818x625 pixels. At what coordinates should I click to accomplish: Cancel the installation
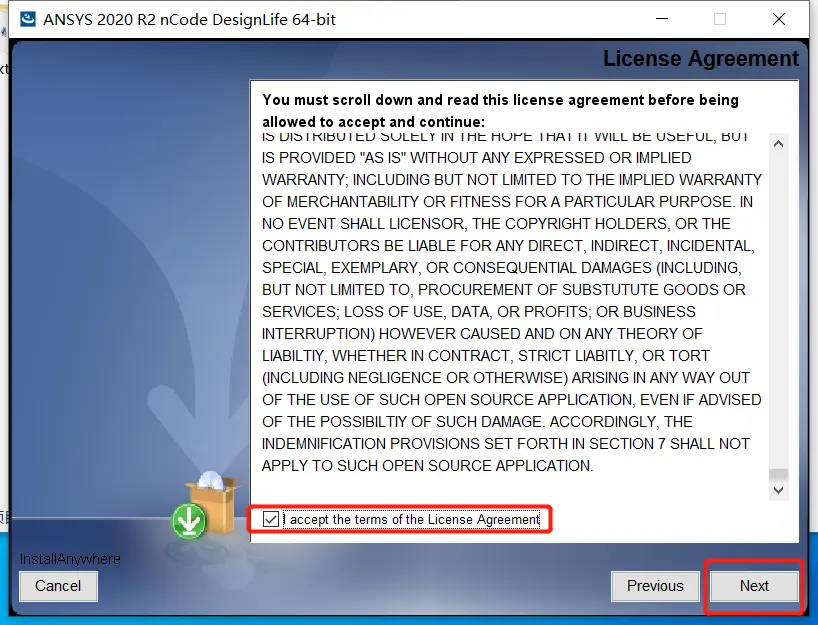58,586
